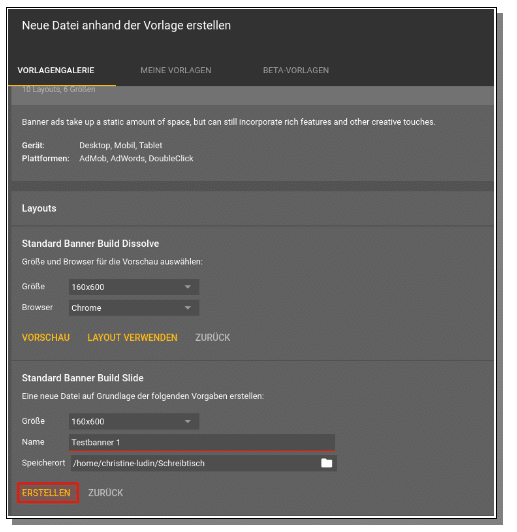Expand the Größe dropdown under Build Dissolve

click(x=134, y=287)
